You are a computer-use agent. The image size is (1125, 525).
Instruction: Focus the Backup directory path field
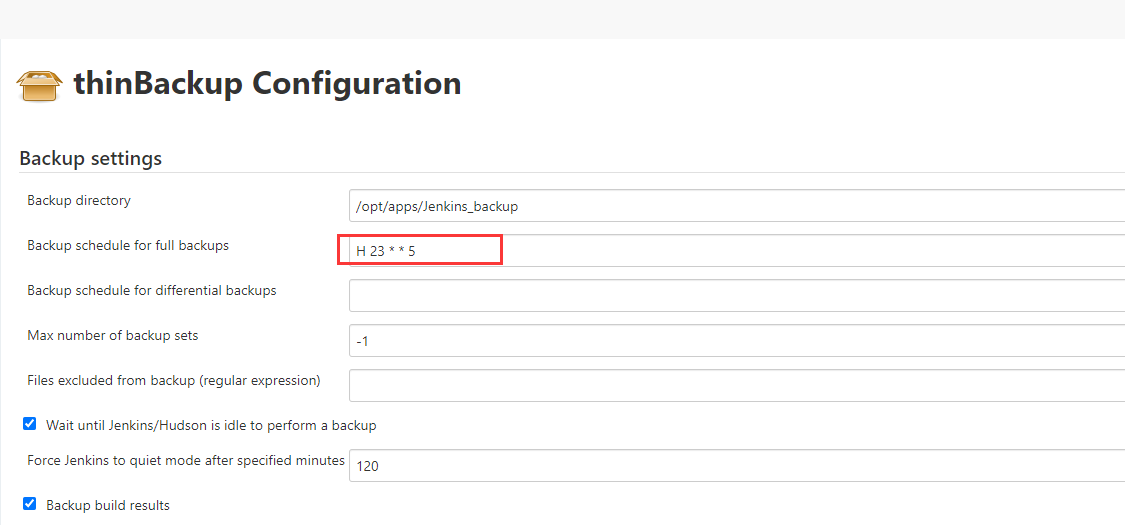[736, 206]
